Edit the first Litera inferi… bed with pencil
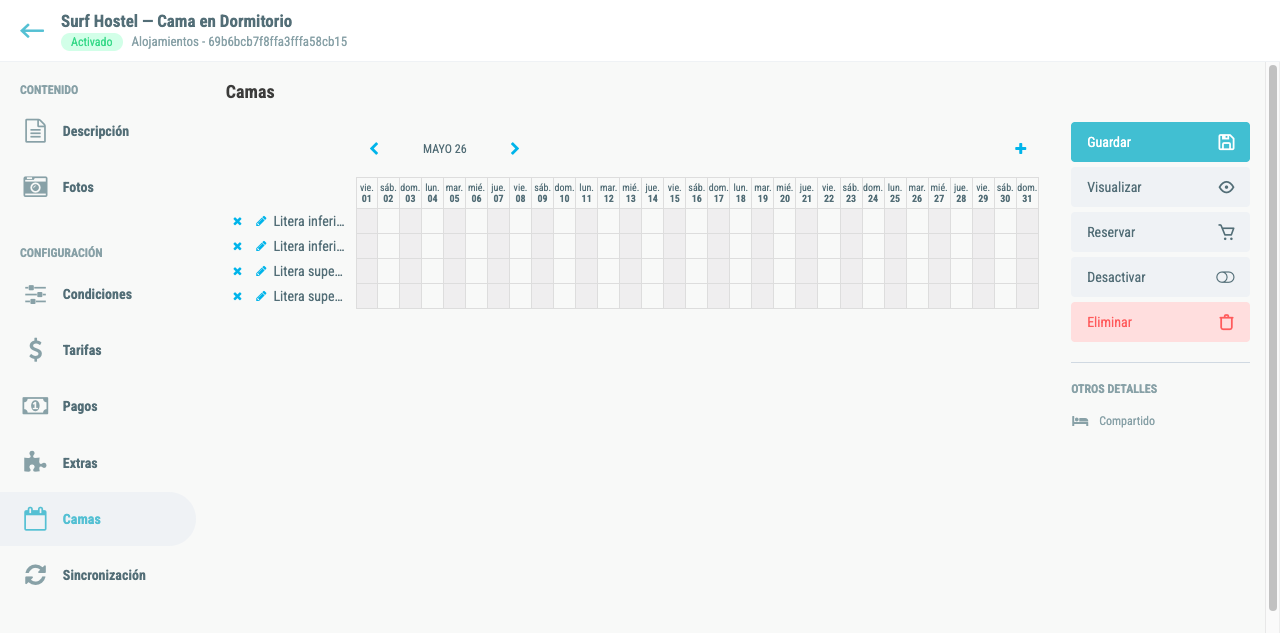This screenshot has height=633, width=1280. coord(261,221)
